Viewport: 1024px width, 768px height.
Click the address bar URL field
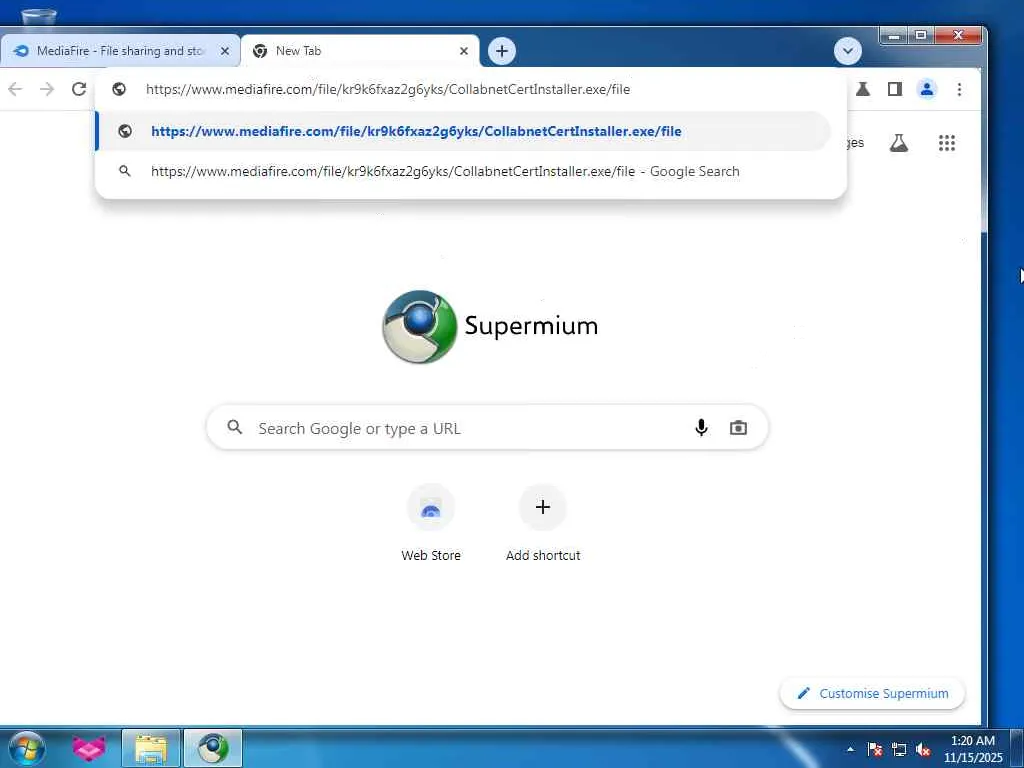[470, 89]
